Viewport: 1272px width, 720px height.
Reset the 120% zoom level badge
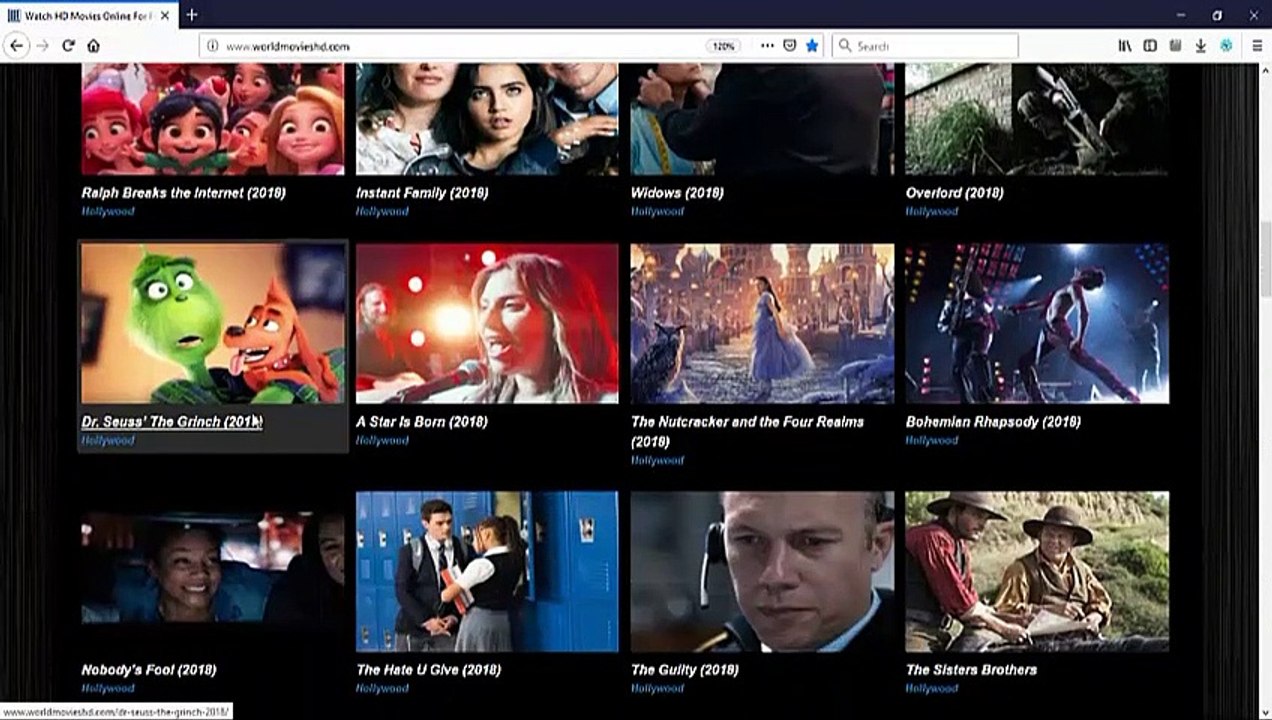pos(723,46)
